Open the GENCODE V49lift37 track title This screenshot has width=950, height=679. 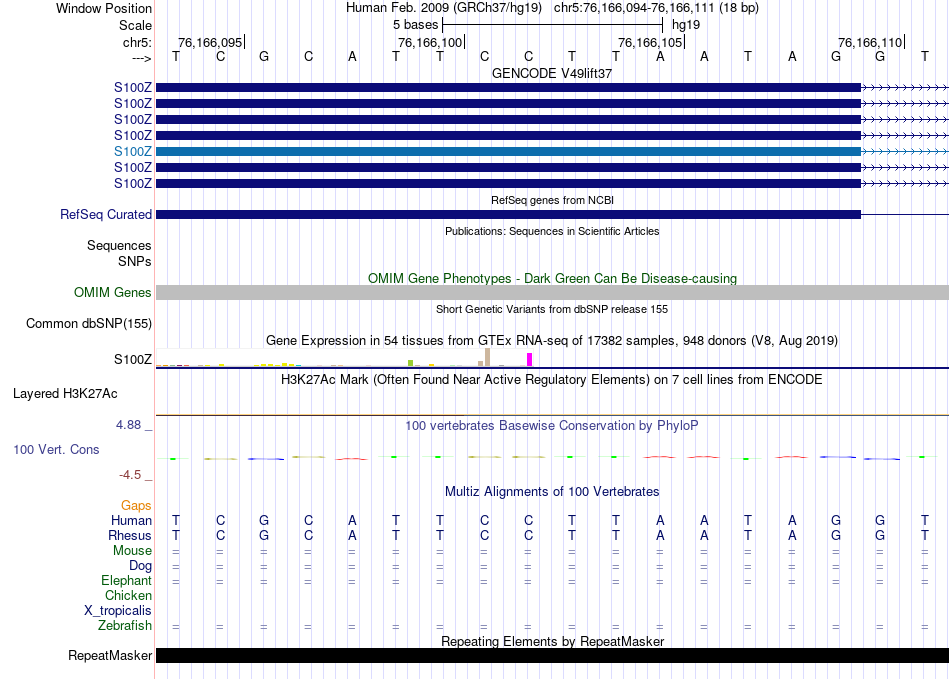pyautogui.click(x=552, y=73)
